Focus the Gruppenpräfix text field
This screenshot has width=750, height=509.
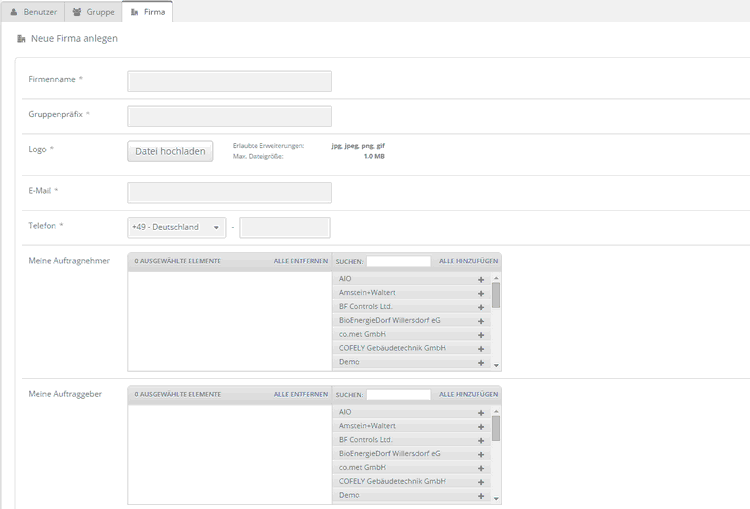[229, 116]
